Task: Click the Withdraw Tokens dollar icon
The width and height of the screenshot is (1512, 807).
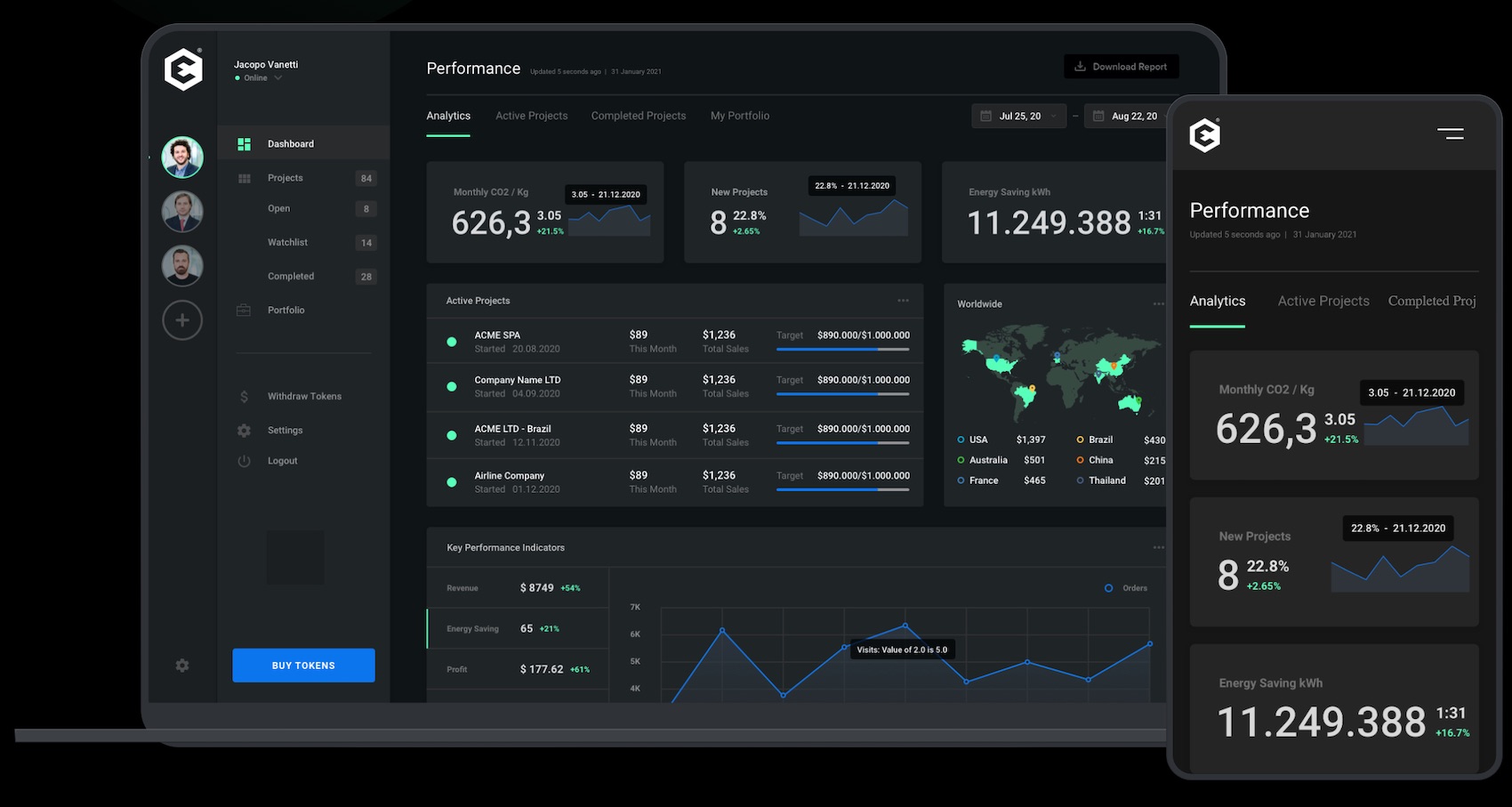Action: point(244,397)
